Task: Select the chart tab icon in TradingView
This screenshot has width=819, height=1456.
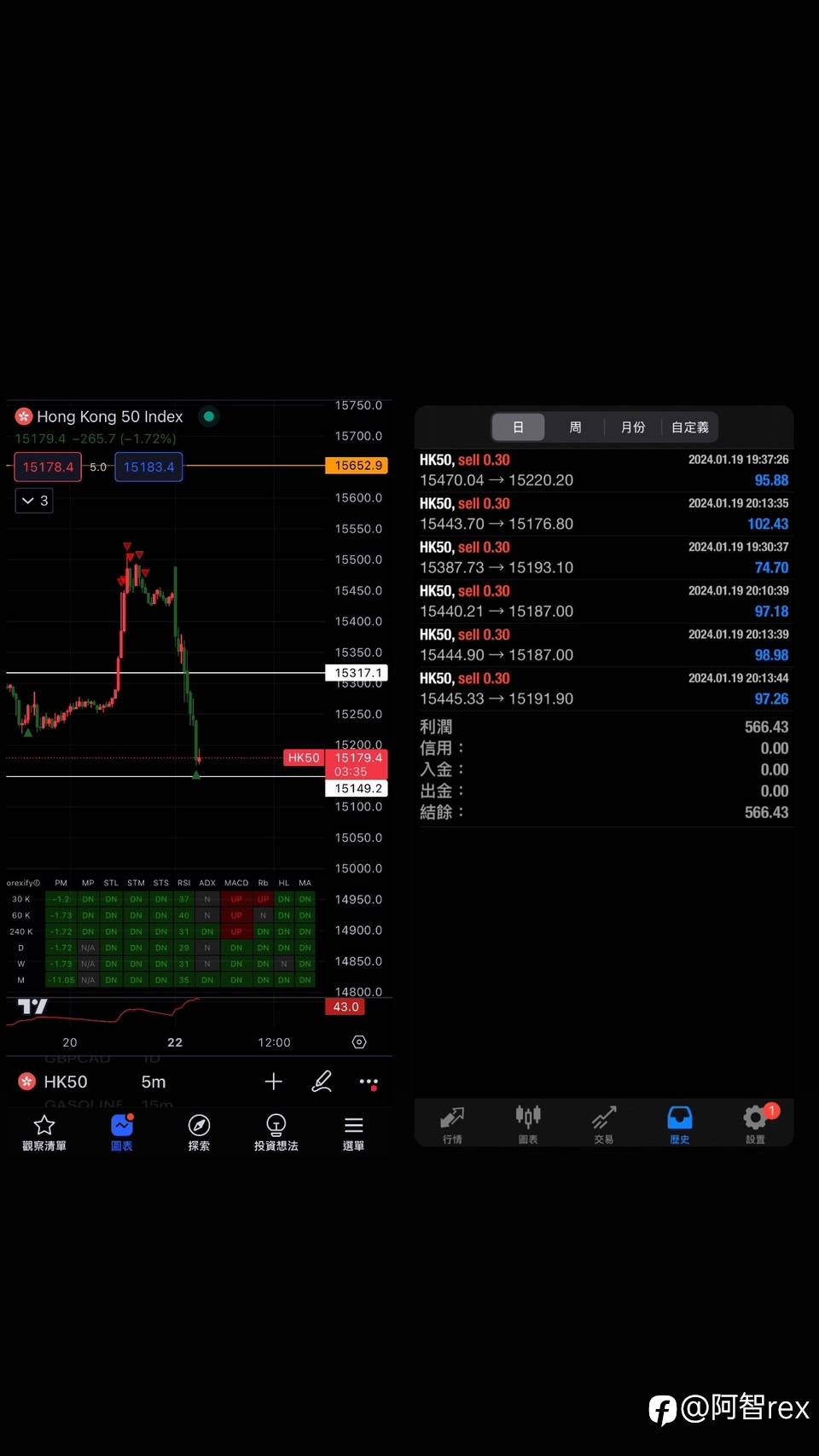Action: tap(122, 1125)
